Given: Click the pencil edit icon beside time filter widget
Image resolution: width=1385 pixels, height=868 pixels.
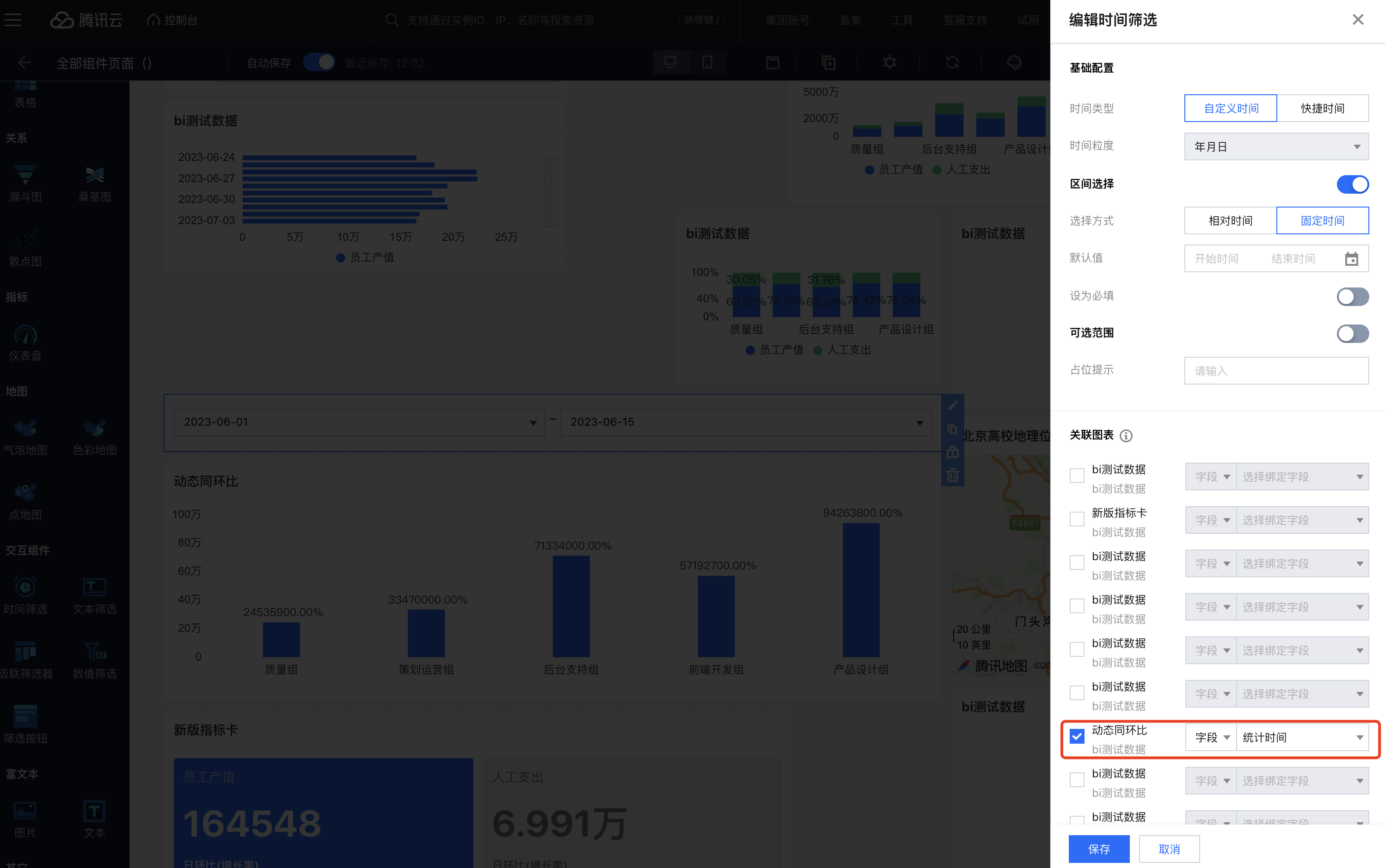Looking at the screenshot, I should click(953, 406).
